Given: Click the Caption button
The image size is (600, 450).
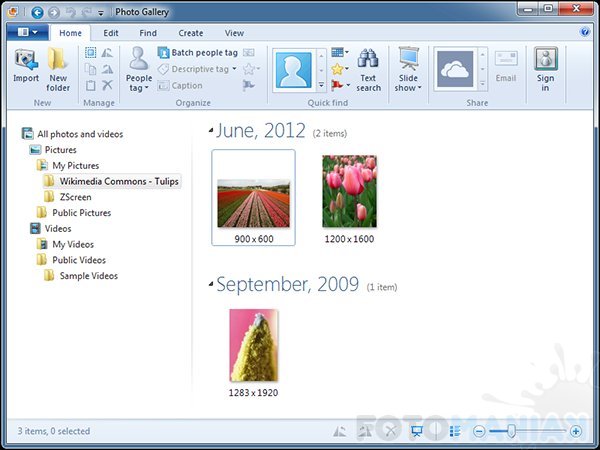Looking at the screenshot, I should [x=180, y=85].
